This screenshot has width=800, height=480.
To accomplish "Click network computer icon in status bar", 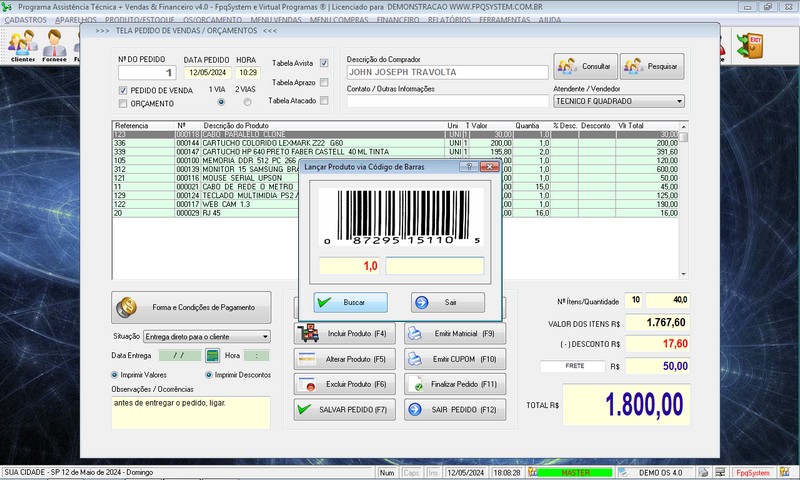I will [x=720, y=472].
